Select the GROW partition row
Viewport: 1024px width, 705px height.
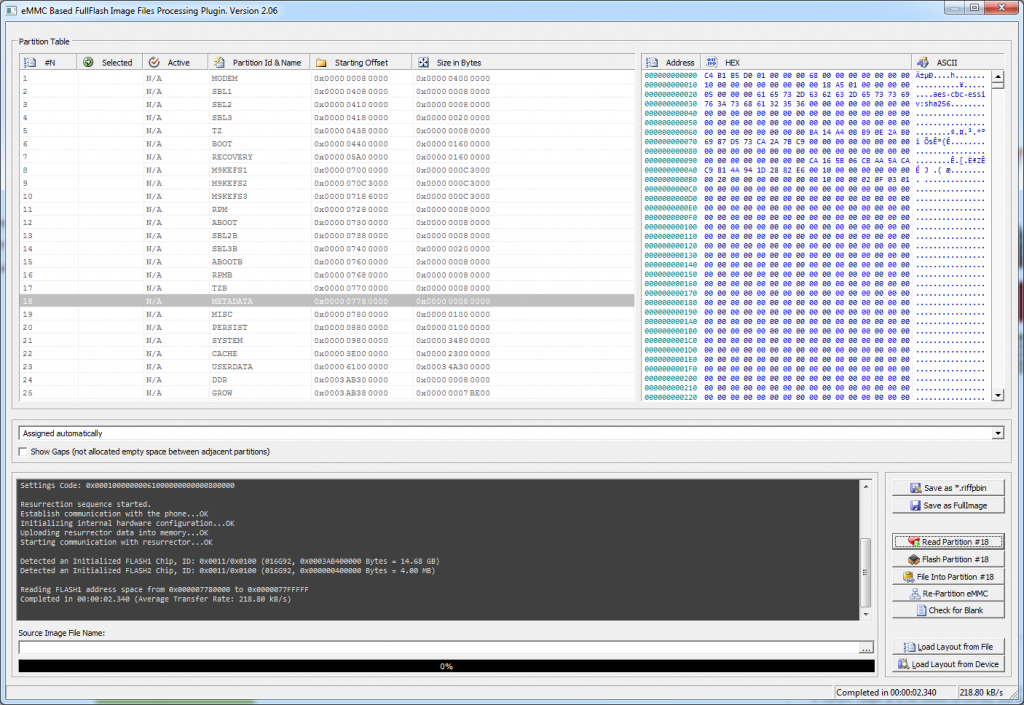pyautogui.click(x=327, y=393)
